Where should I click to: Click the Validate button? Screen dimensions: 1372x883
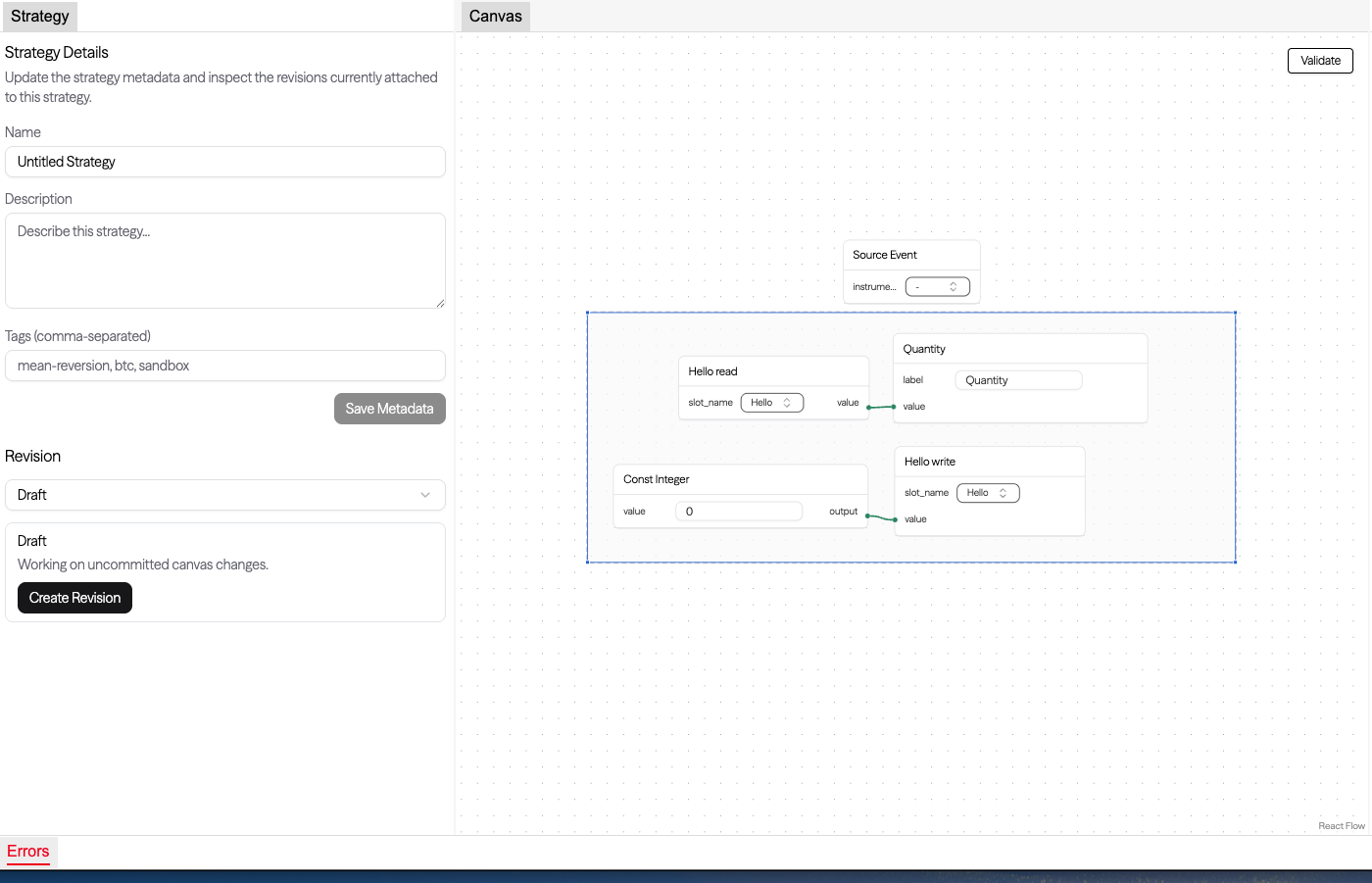point(1320,61)
